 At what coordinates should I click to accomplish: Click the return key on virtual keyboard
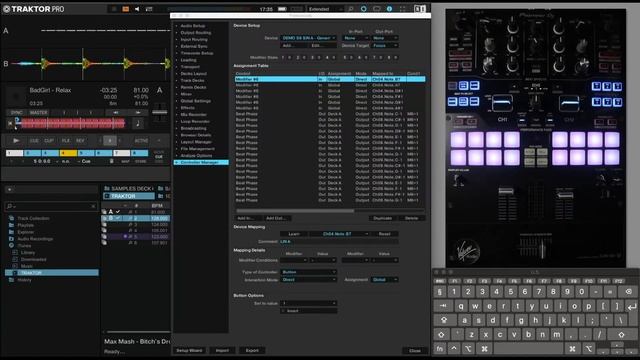[631, 306]
